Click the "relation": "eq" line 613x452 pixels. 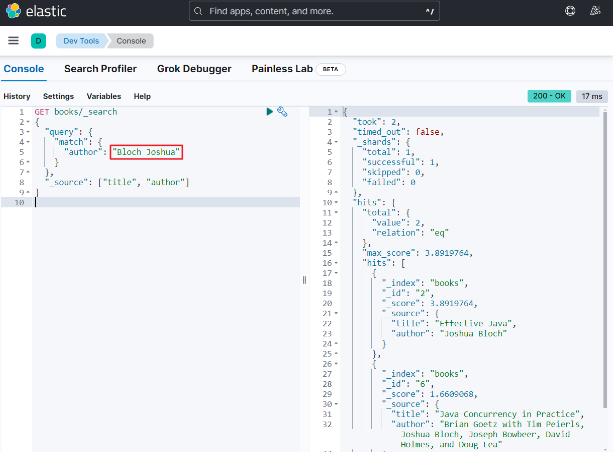click(x=410, y=233)
